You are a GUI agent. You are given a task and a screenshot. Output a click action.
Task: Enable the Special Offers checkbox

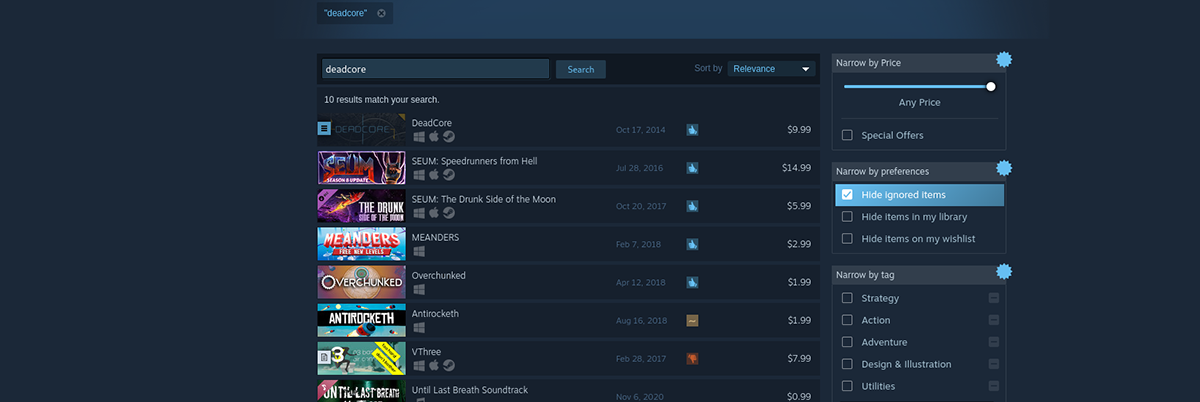[x=847, y=135]
